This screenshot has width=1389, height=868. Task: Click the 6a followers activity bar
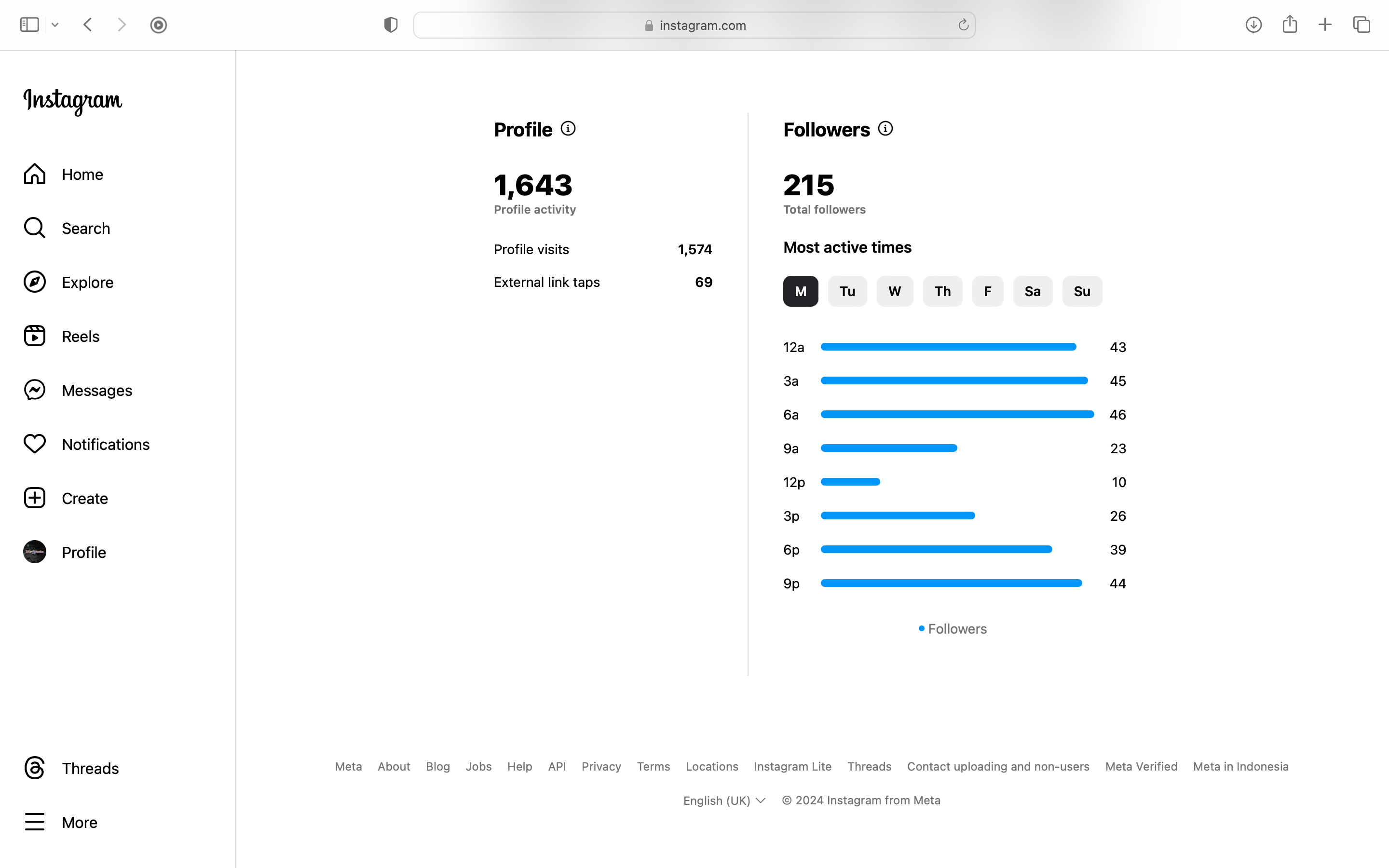click(x=957, y=414)
